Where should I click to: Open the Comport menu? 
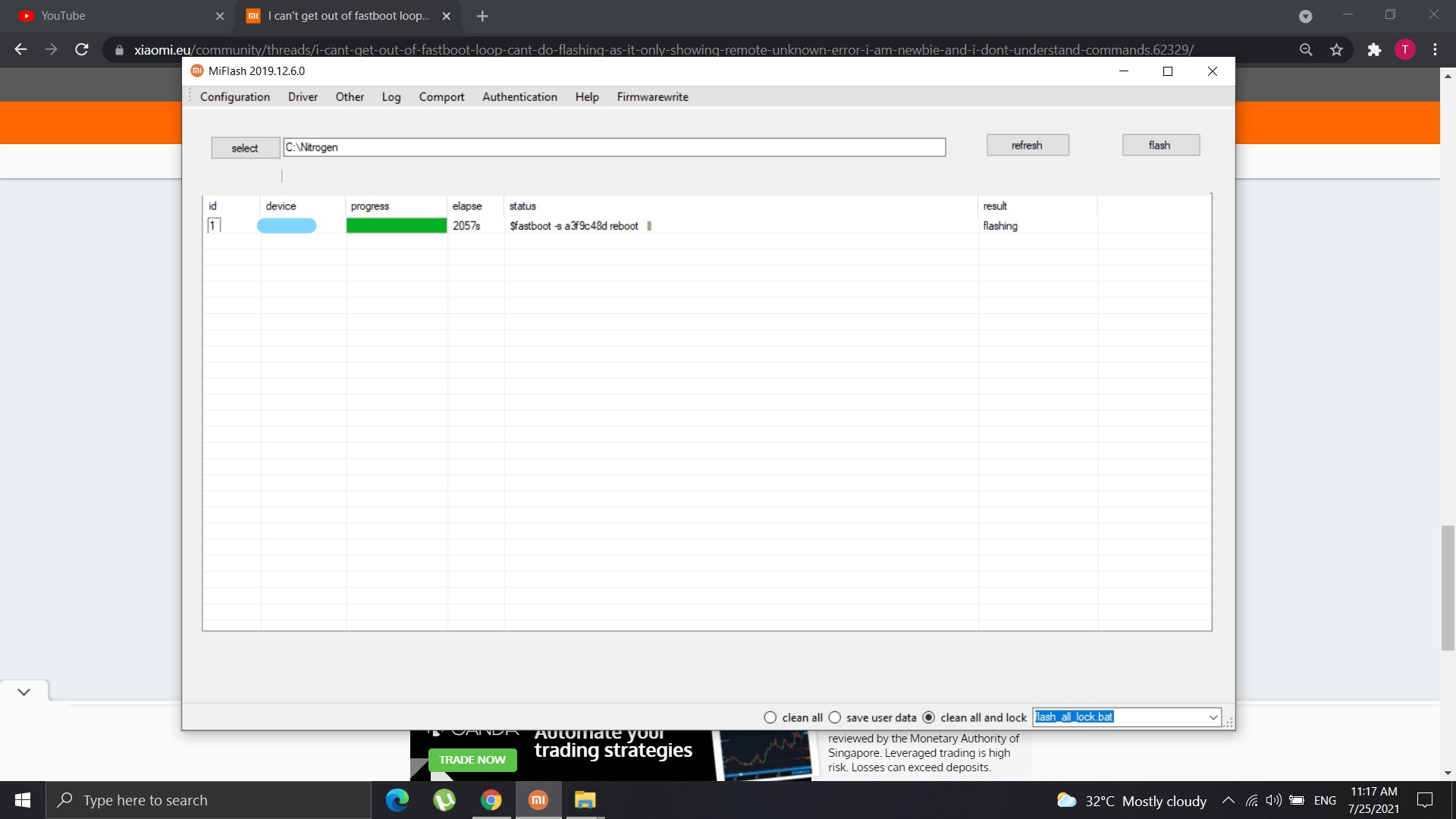click(441, 97)
